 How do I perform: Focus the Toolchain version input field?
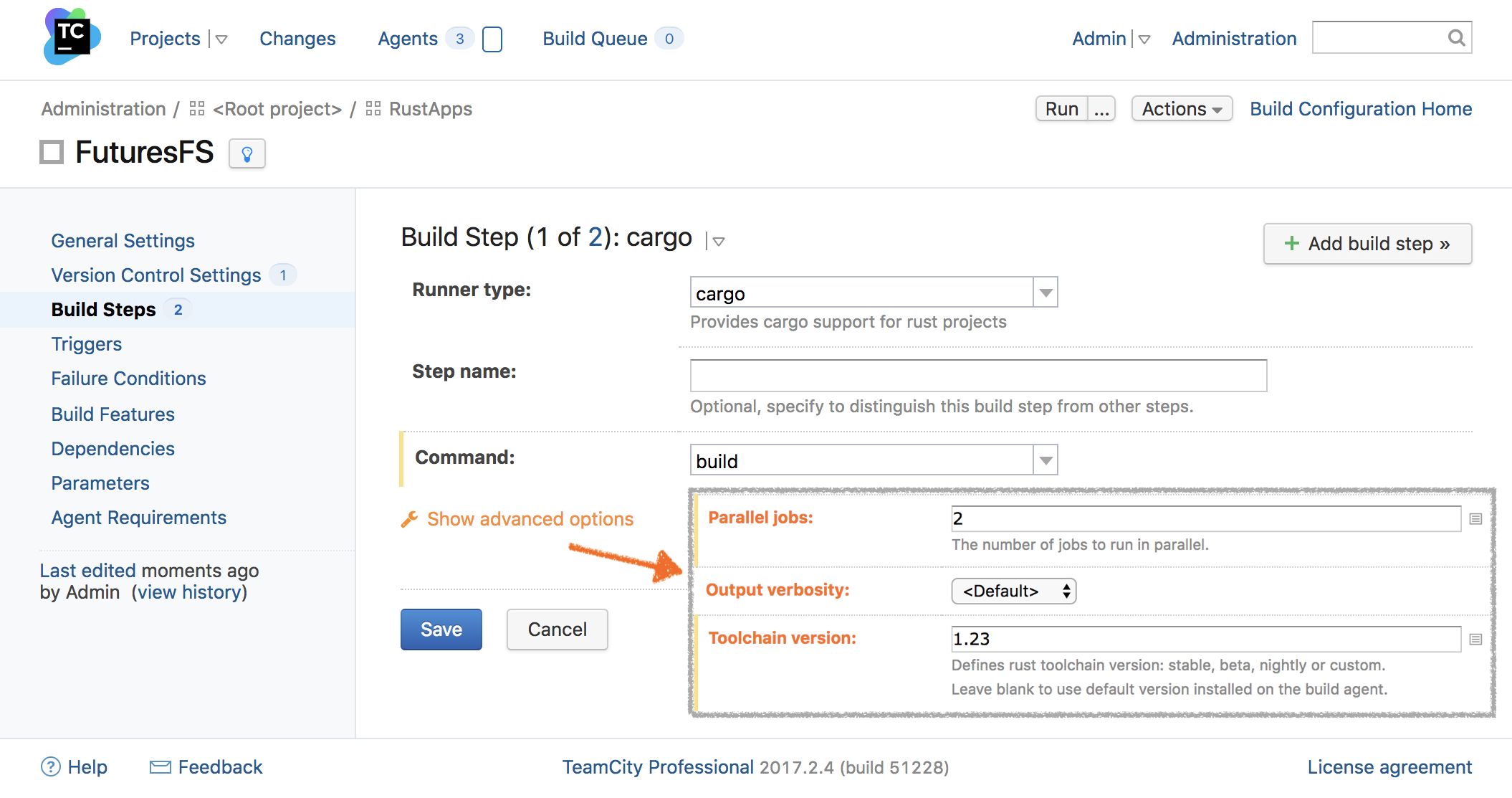1206,639
